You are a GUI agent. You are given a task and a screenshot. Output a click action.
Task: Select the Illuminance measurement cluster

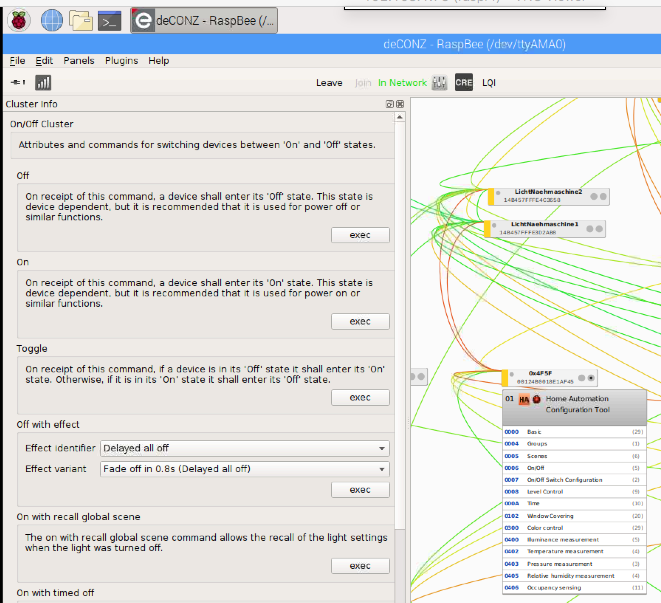(574, 540)
